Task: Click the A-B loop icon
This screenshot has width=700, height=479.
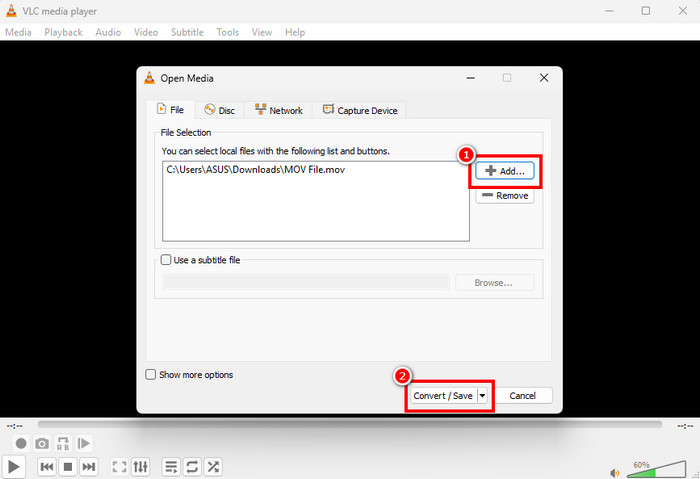Action: [x=63, y=443]
